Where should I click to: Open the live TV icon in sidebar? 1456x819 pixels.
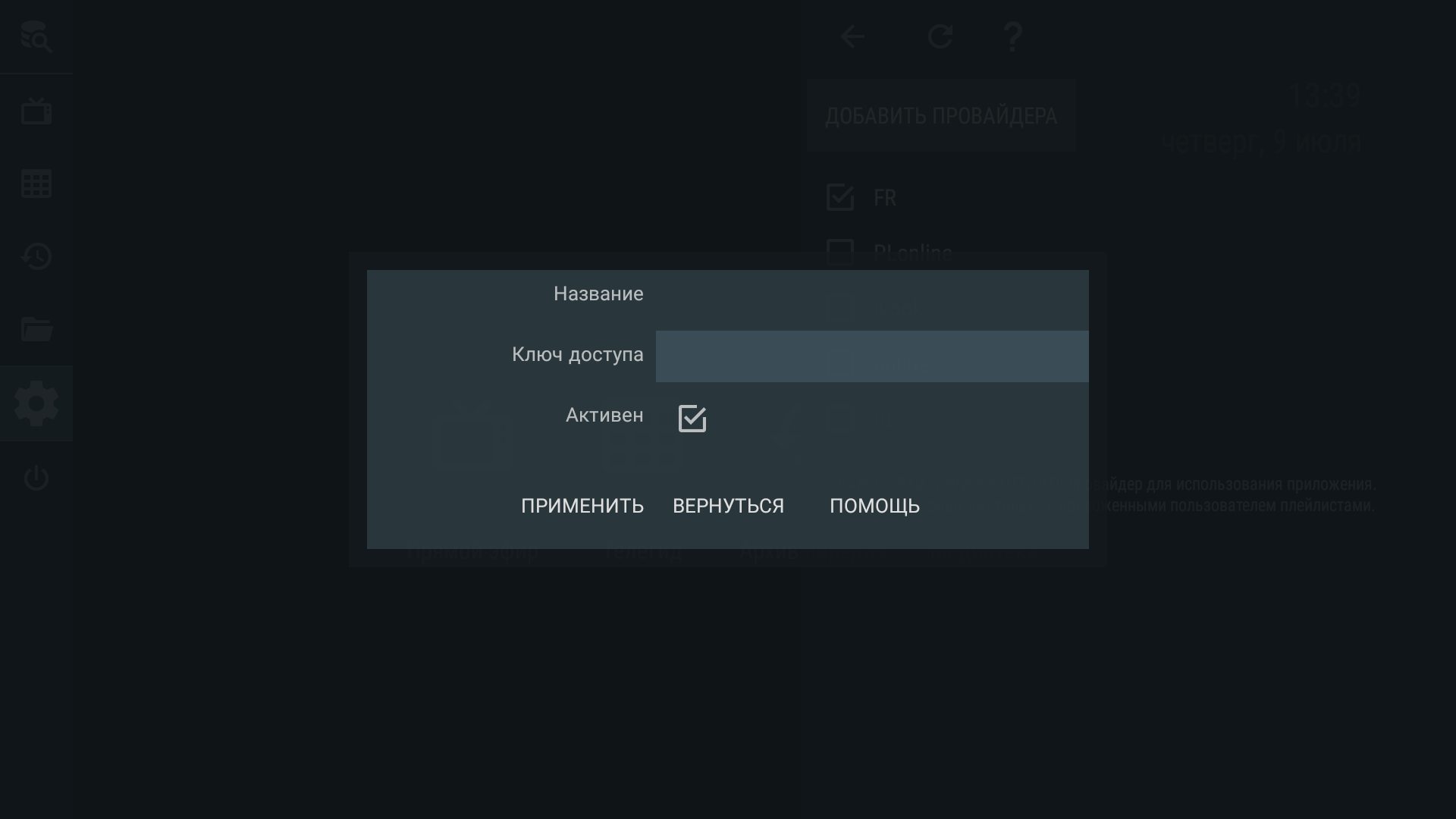point(36,111)
